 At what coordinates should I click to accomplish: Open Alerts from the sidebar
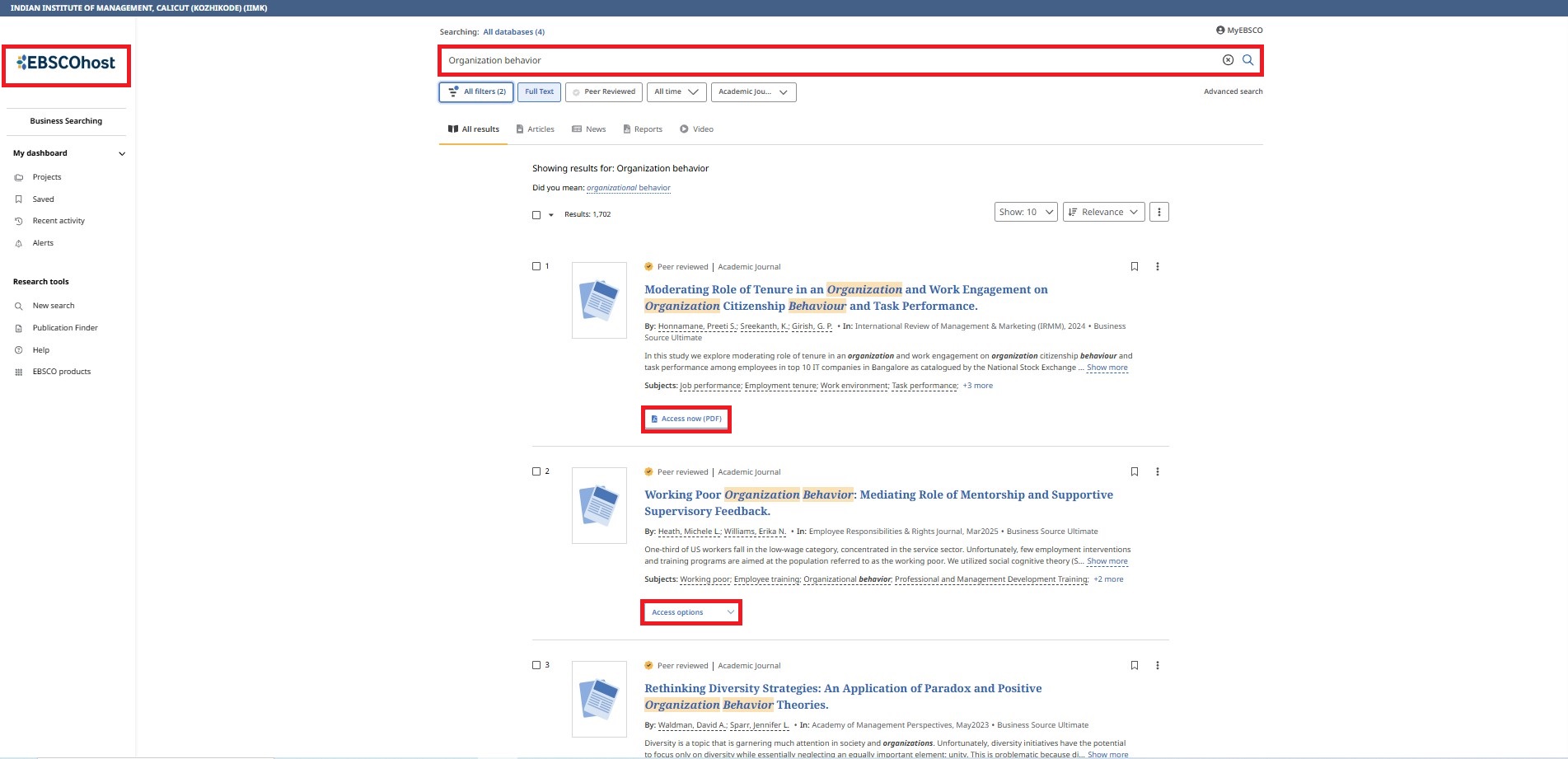(43, 243)
